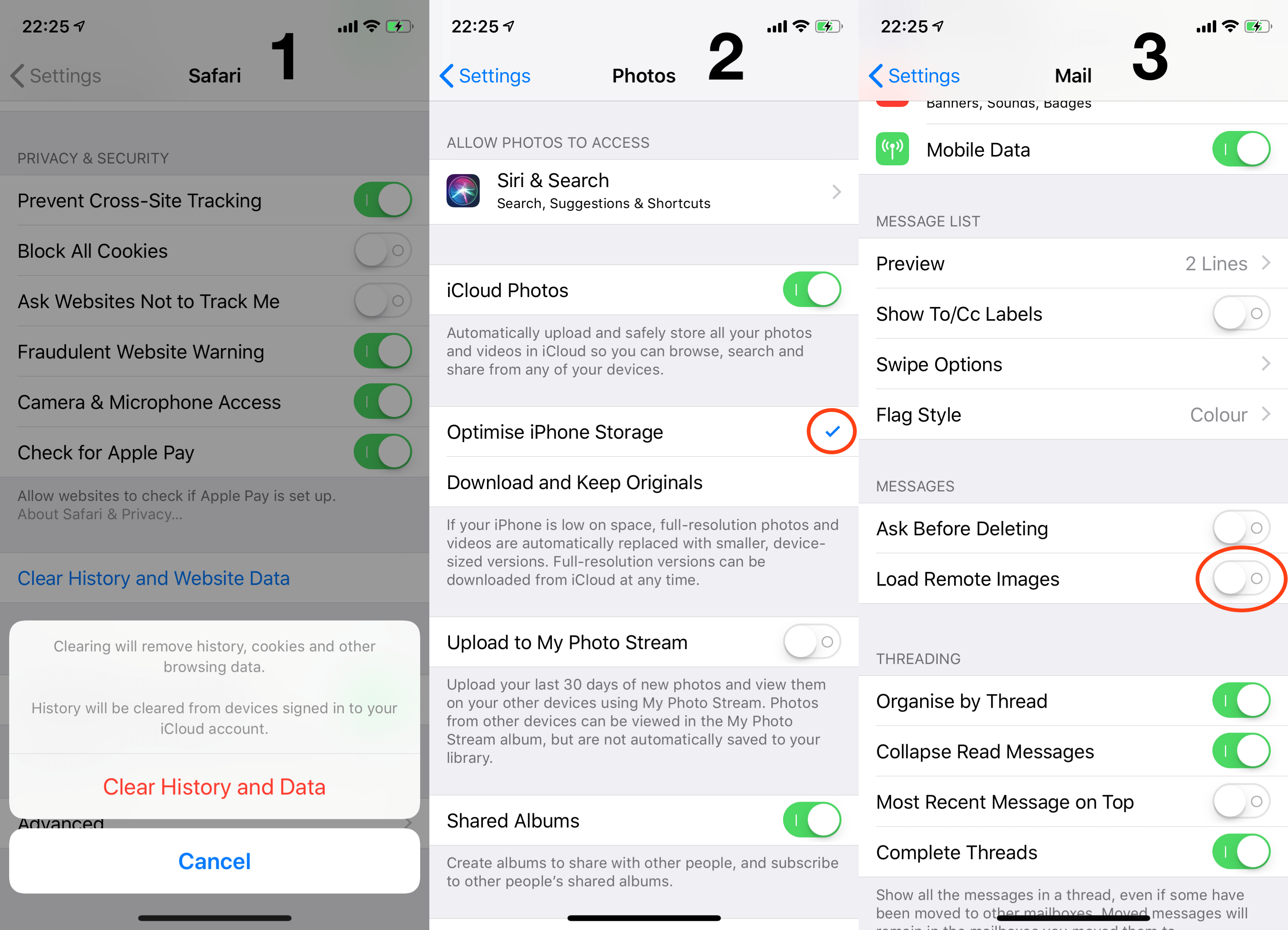
Task: Scroll down in Mail settings screen
Action: click(1073, 500)
